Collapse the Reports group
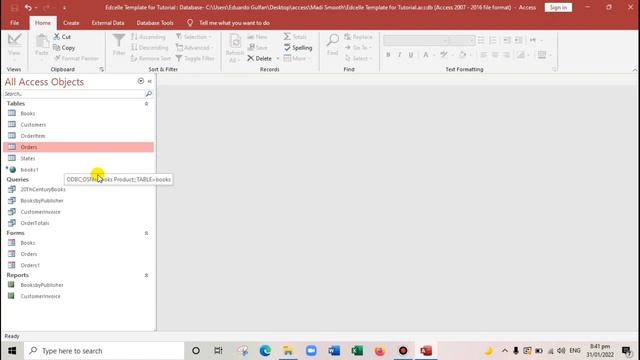This screenshot has width=640, height=360. tap(146, 276)
